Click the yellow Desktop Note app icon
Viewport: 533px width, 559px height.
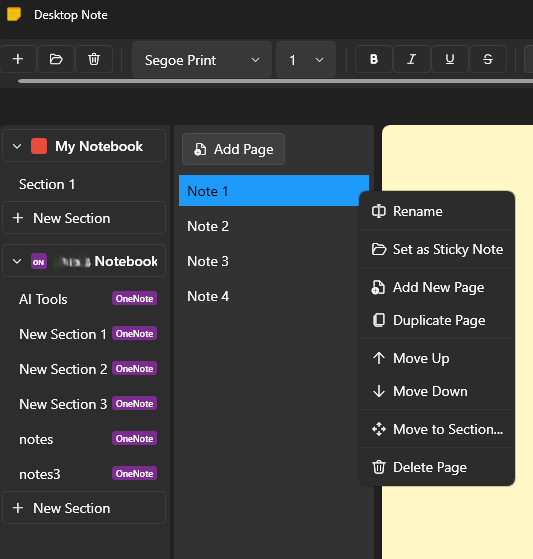click(14, 15)
